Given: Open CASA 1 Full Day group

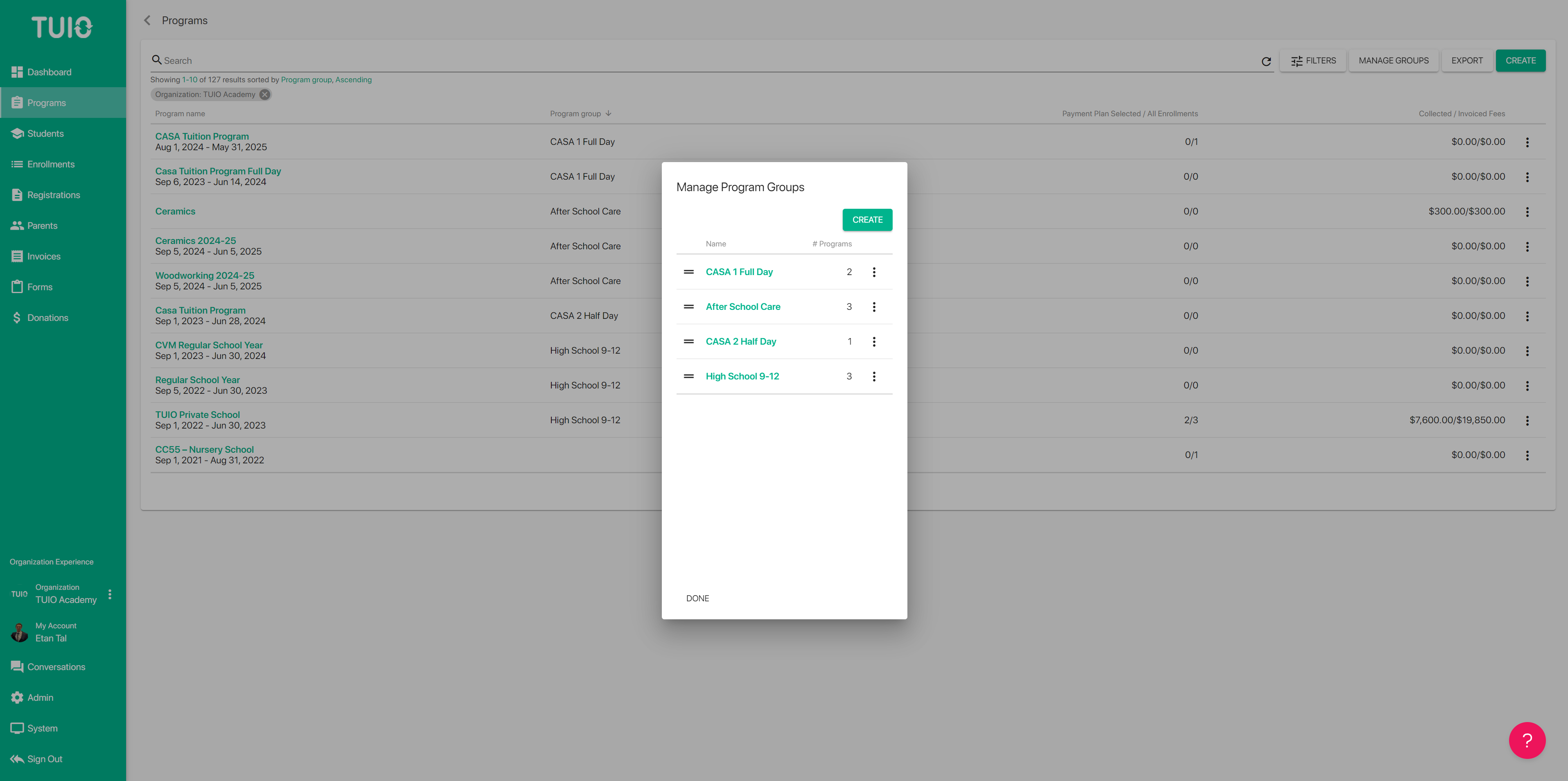Looking at the screenshot, I should [x=739, y=272].
